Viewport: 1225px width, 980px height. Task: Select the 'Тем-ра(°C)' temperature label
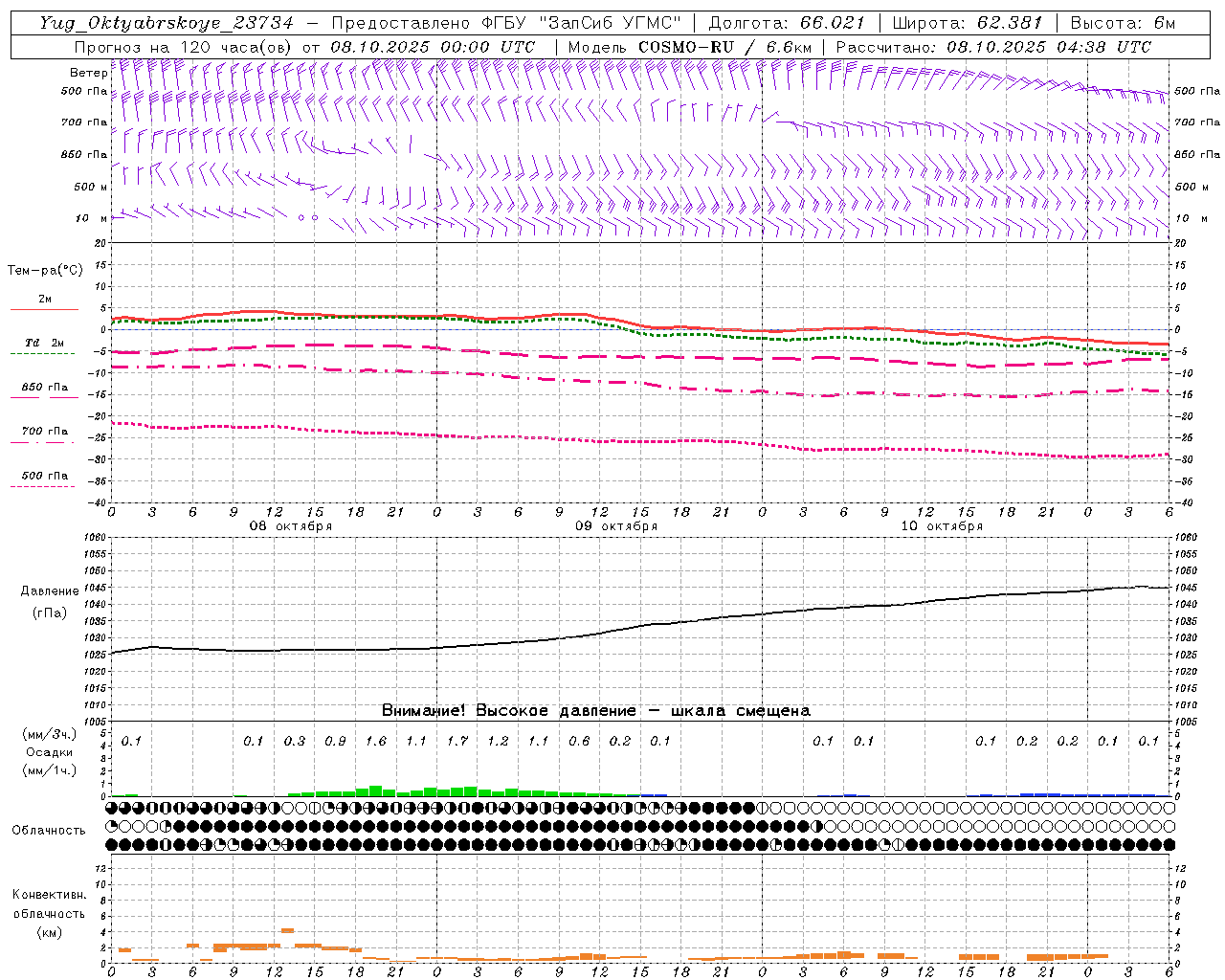coord(45,271)
